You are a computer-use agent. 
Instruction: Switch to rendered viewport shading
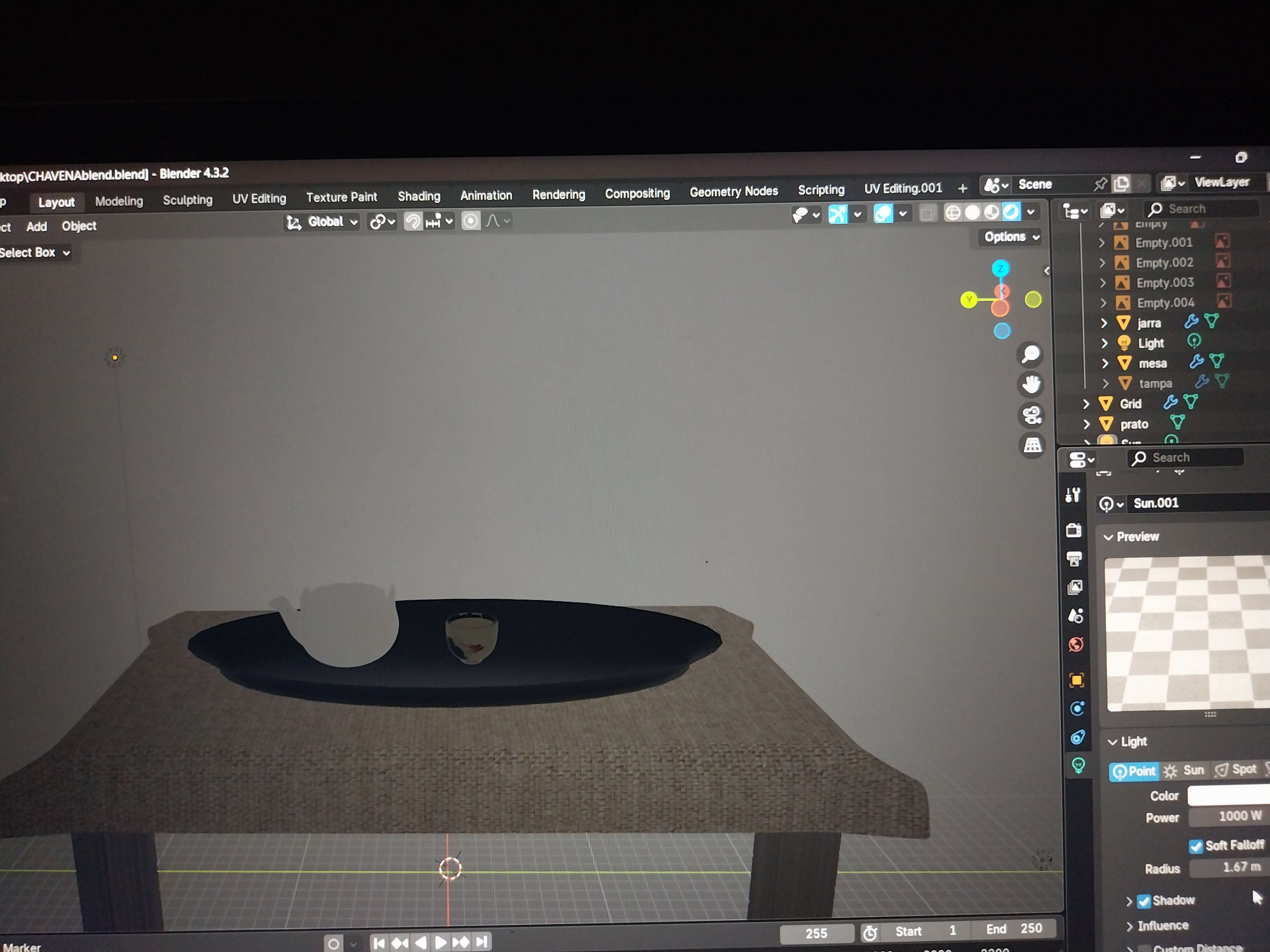point(1011,212)
